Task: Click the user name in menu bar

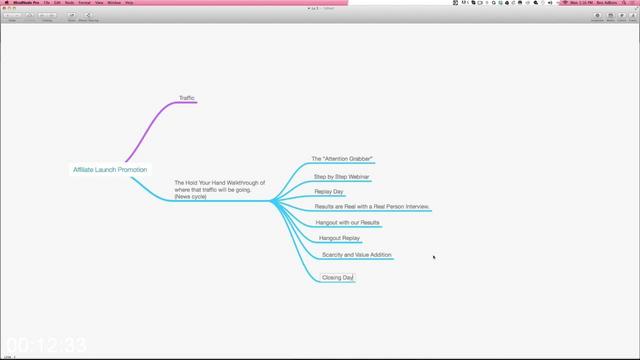Action: pyautogui.click(x=607, y=2)
